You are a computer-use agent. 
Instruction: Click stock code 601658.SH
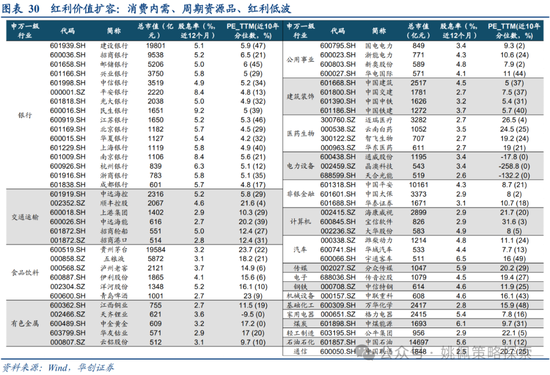(68, 64)
